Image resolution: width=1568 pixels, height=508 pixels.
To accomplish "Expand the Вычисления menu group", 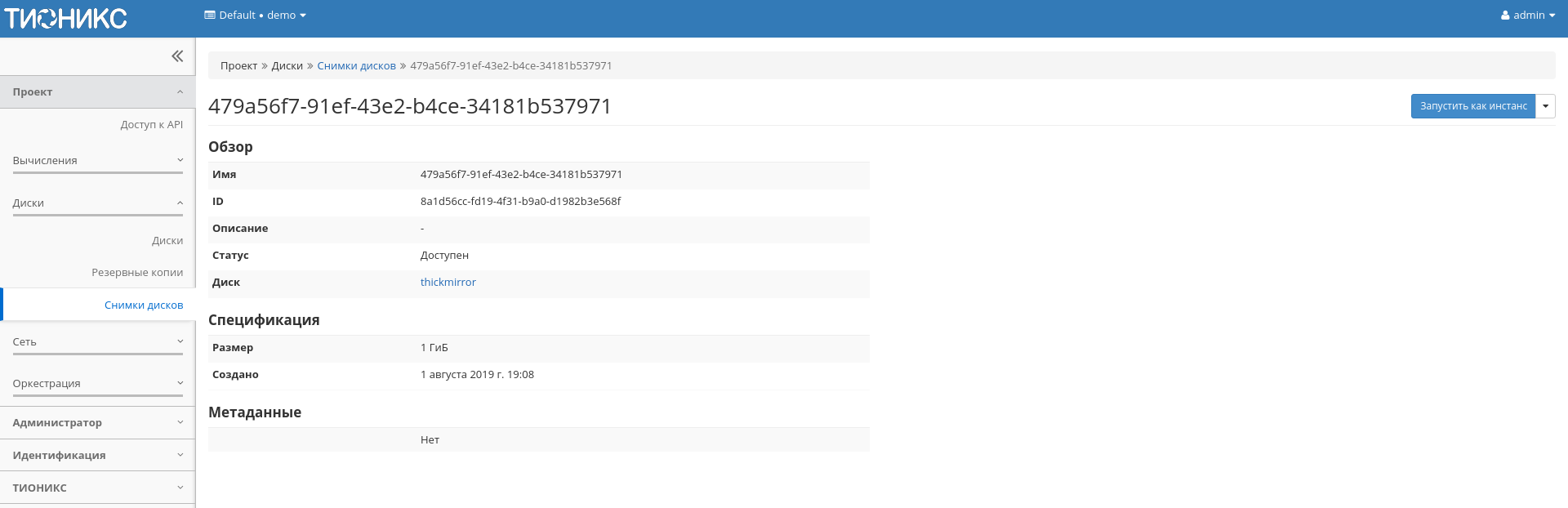I will point(97,161).
